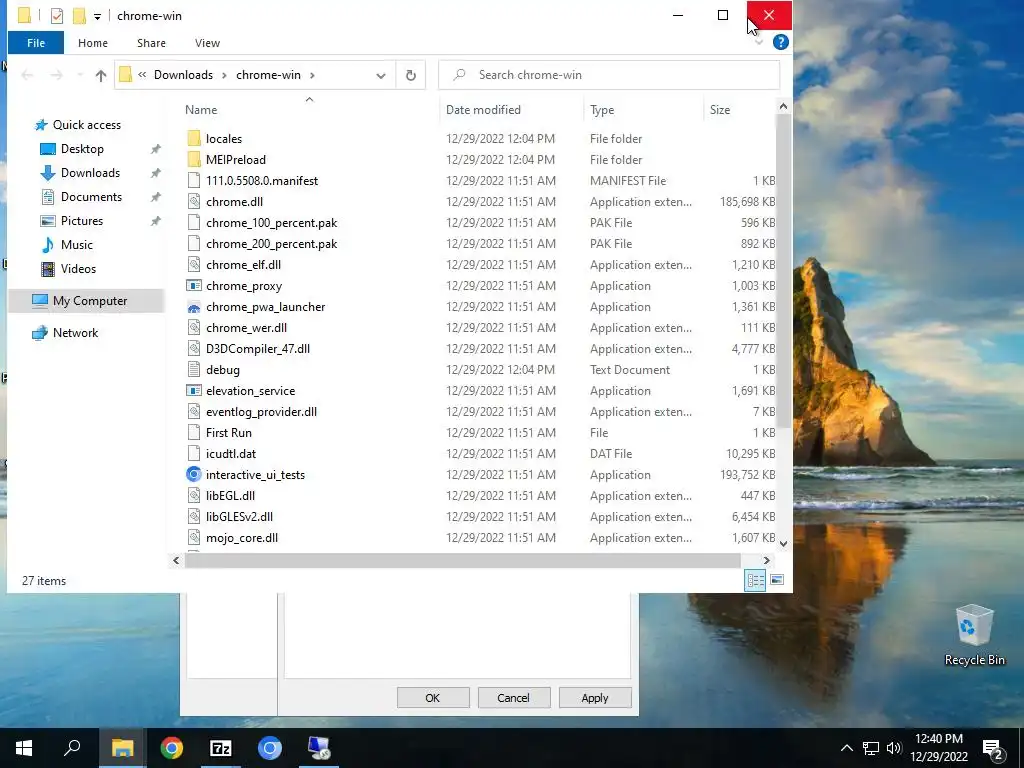
Task: Open the Share ribbon tab
Action: (x=151, y=43)
